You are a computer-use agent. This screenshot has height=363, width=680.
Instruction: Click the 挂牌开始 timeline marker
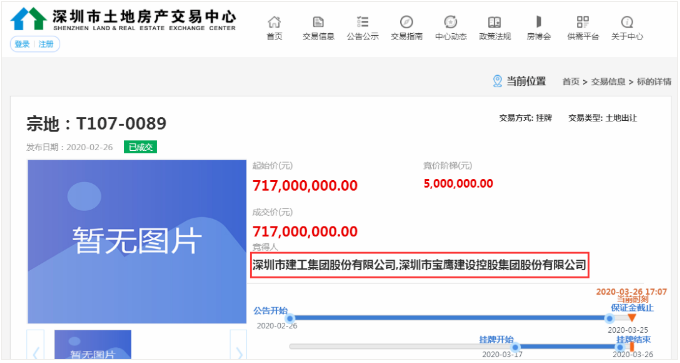[516, 347]
